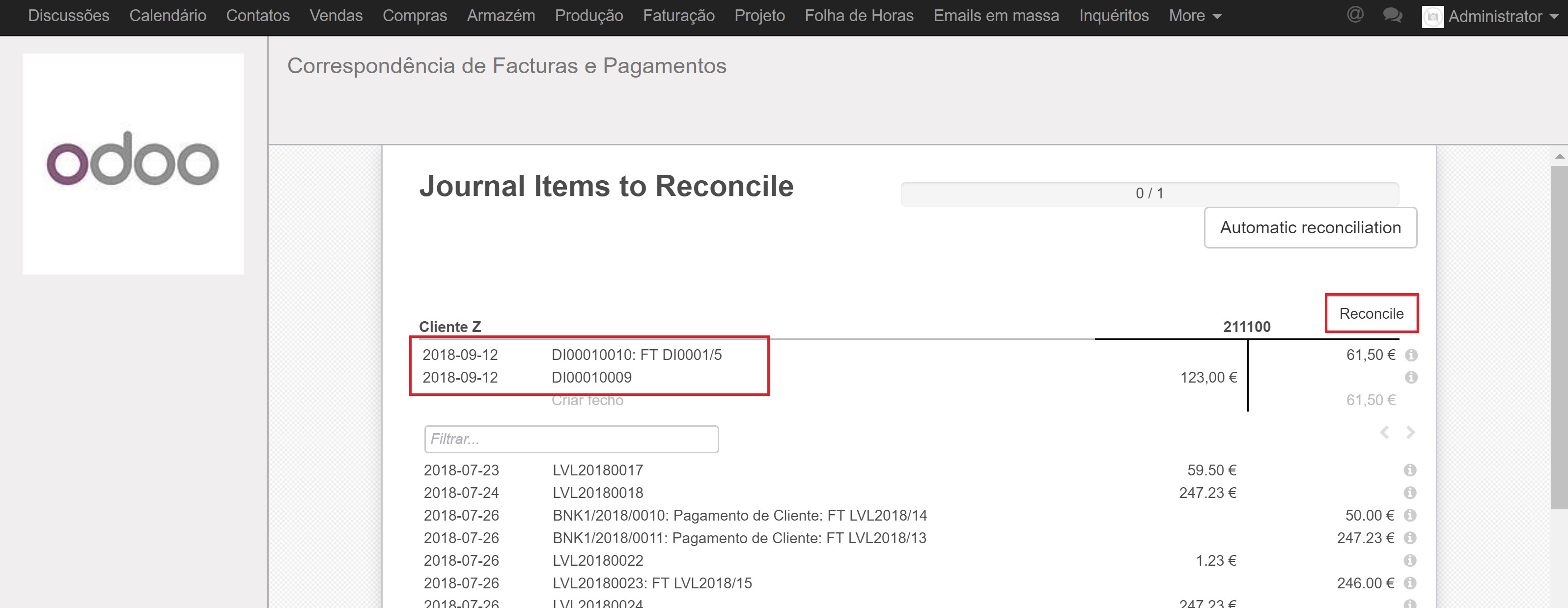Open the Armazém menu
1568x608 pixels.
coord(501,16)
